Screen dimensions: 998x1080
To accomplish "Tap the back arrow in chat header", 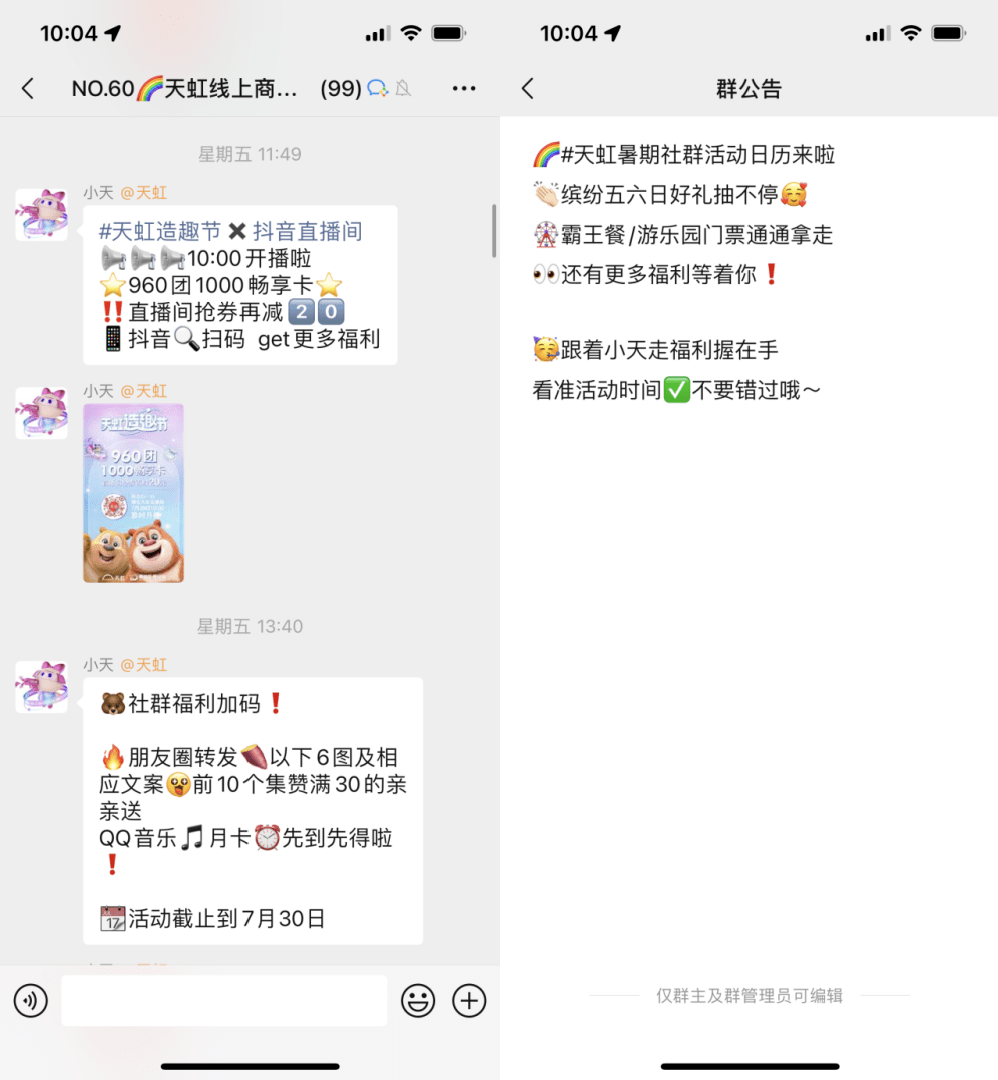I will [x=28, y=89].
